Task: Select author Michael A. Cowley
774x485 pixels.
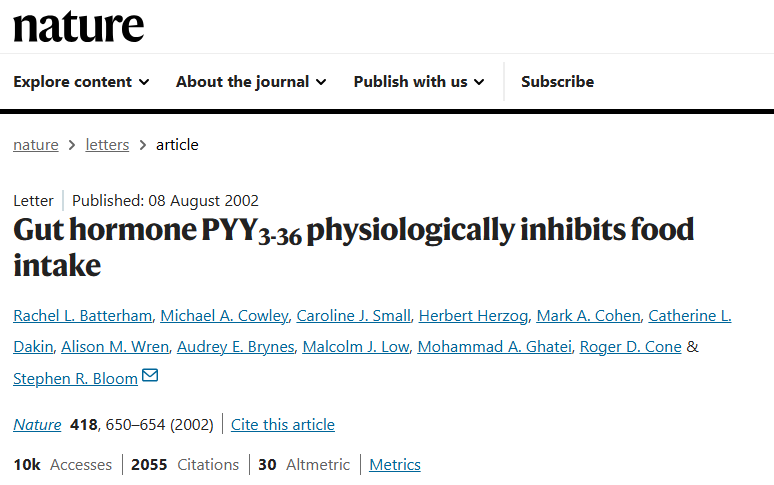Action: pos(224,316)
